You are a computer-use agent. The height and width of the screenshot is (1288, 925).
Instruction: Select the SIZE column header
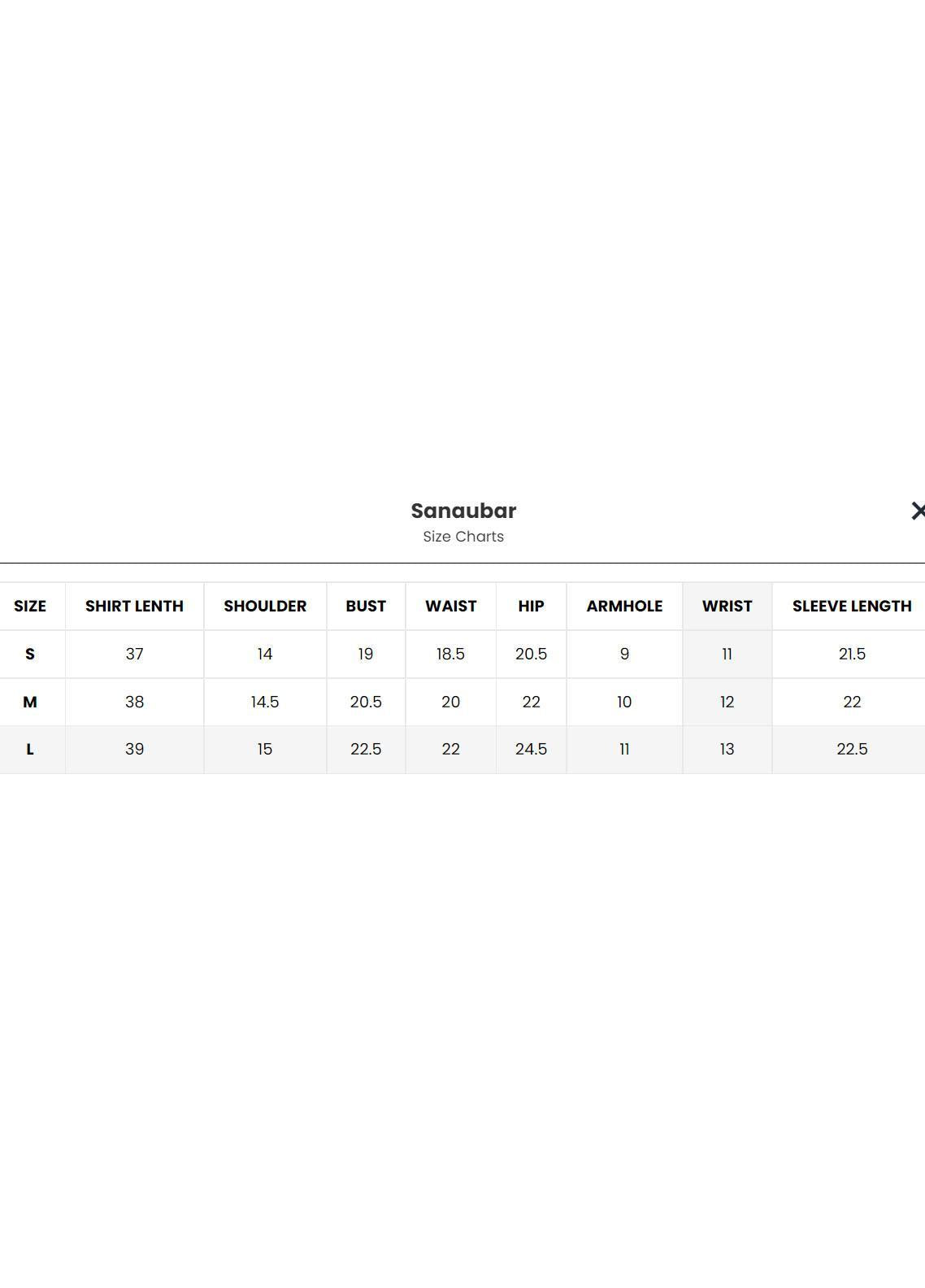(30, 606)
